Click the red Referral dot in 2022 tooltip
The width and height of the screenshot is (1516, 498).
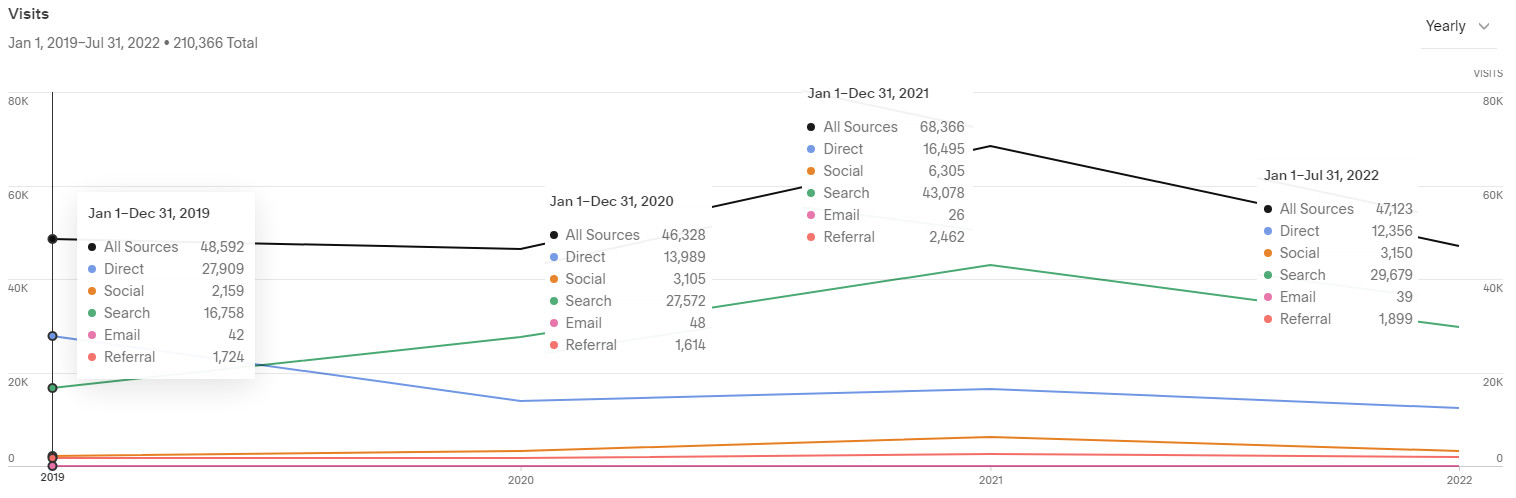pyautogui.click(x=1269, y=319)
